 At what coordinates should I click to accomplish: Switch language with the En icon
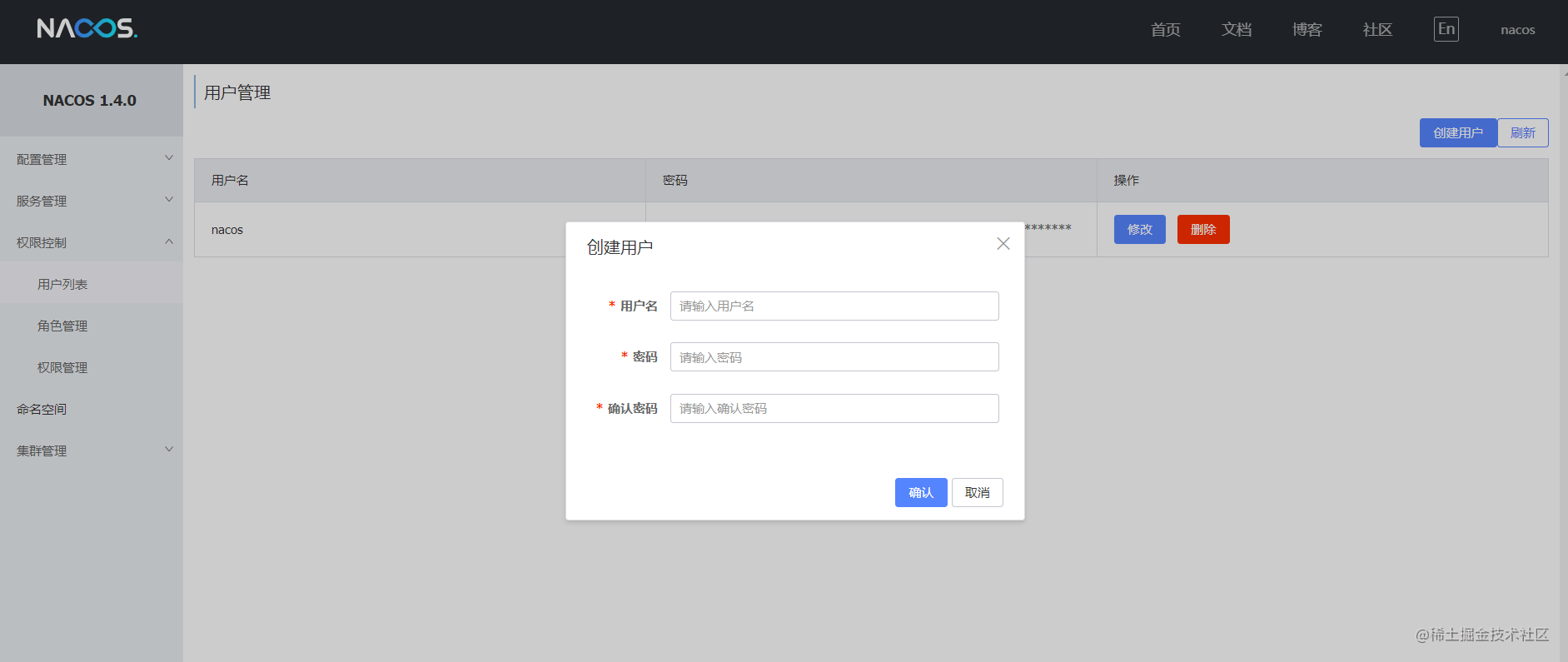pyautogui.click(x=1446, y=29)
